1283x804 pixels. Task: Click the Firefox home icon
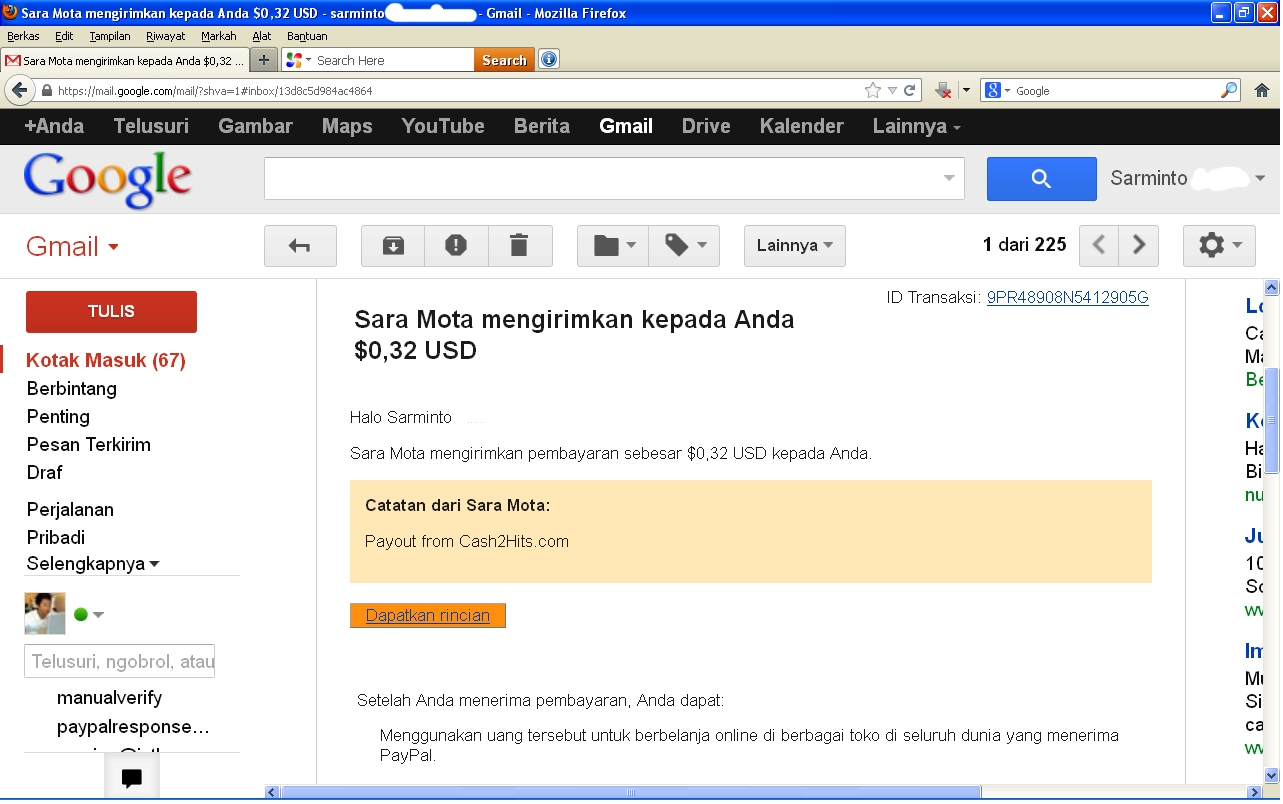(x=1261, y=90)
